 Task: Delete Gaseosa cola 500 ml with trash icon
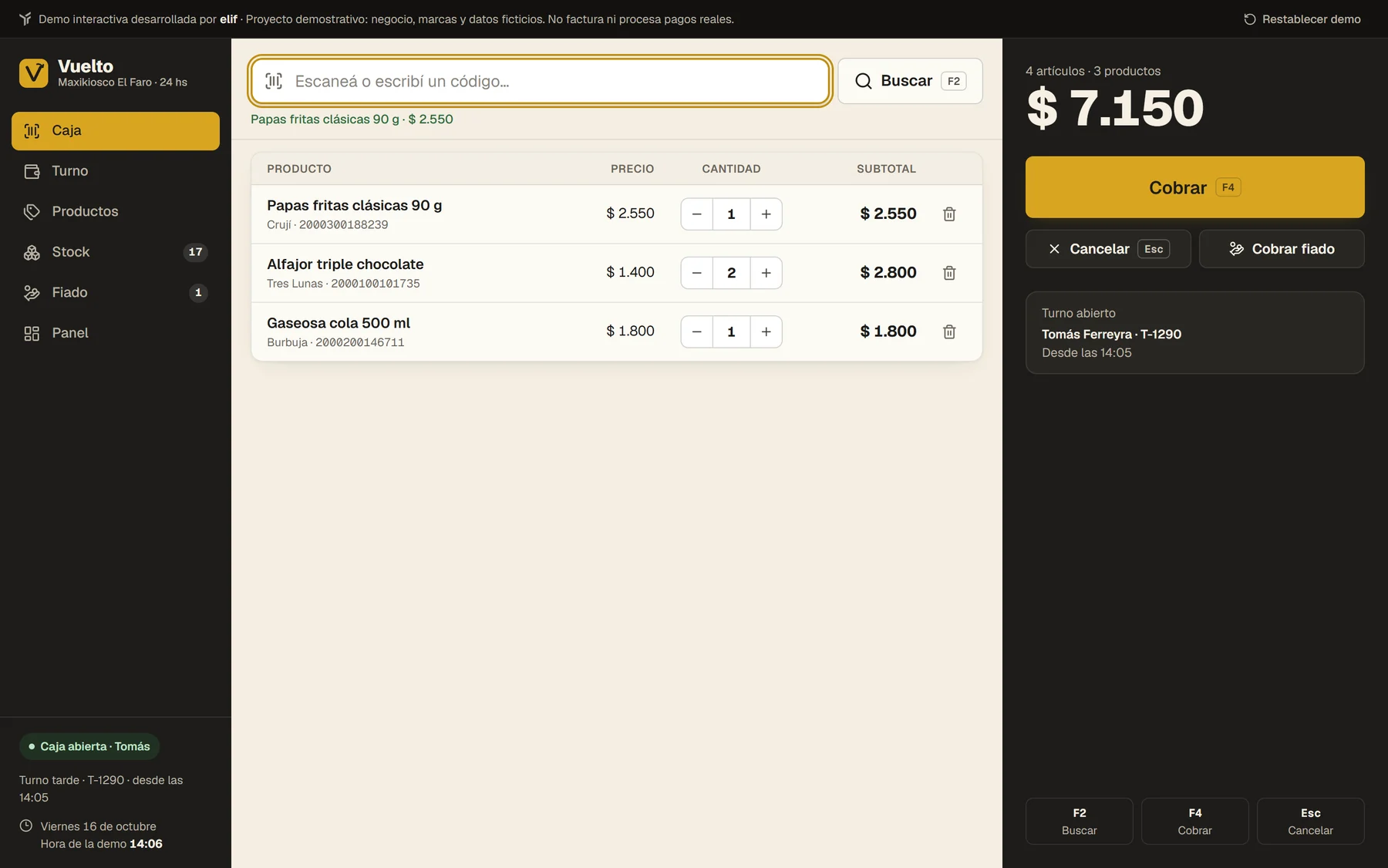point(949,331)
